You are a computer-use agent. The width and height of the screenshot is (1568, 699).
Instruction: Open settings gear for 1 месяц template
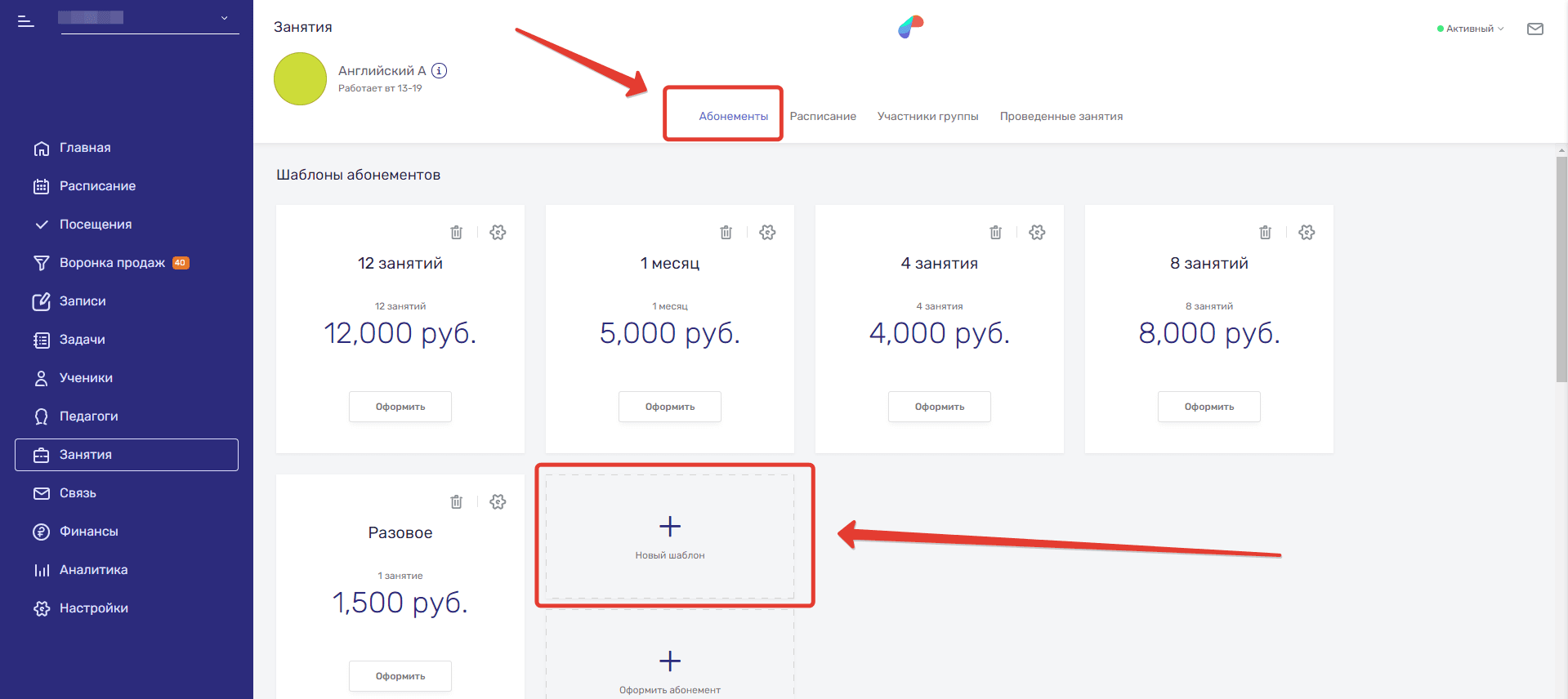[x=767, y=233]
